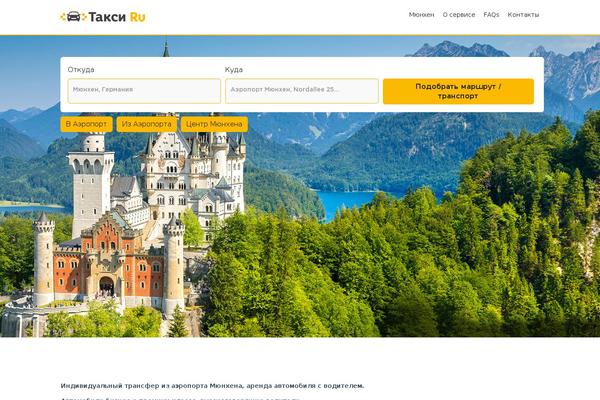The height and width of the screenshot is (400, 600).
Task: Open the FAQs menu item
Action: pos(491,15)
